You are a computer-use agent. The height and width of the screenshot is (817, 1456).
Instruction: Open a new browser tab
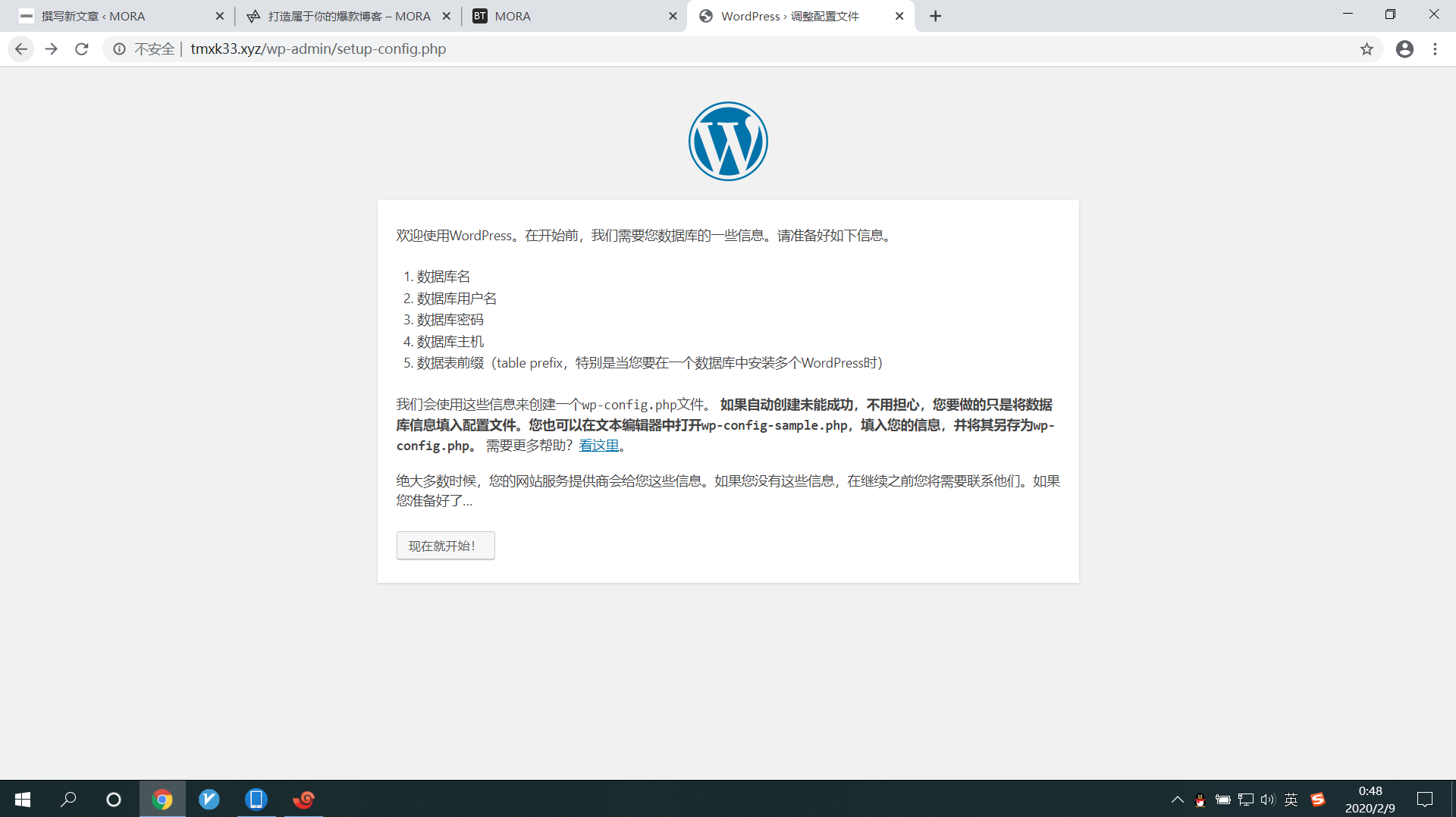point(936,16)
